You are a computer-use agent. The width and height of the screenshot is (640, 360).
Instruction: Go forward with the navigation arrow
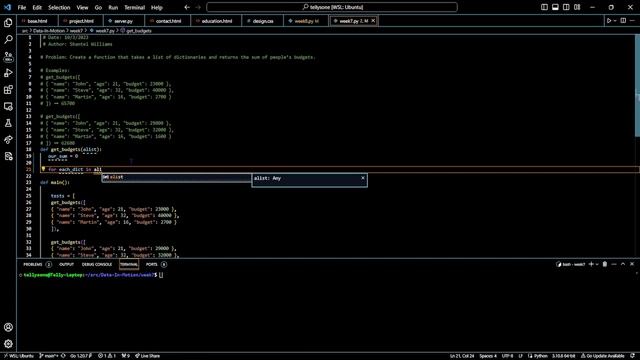pos(198,7)
